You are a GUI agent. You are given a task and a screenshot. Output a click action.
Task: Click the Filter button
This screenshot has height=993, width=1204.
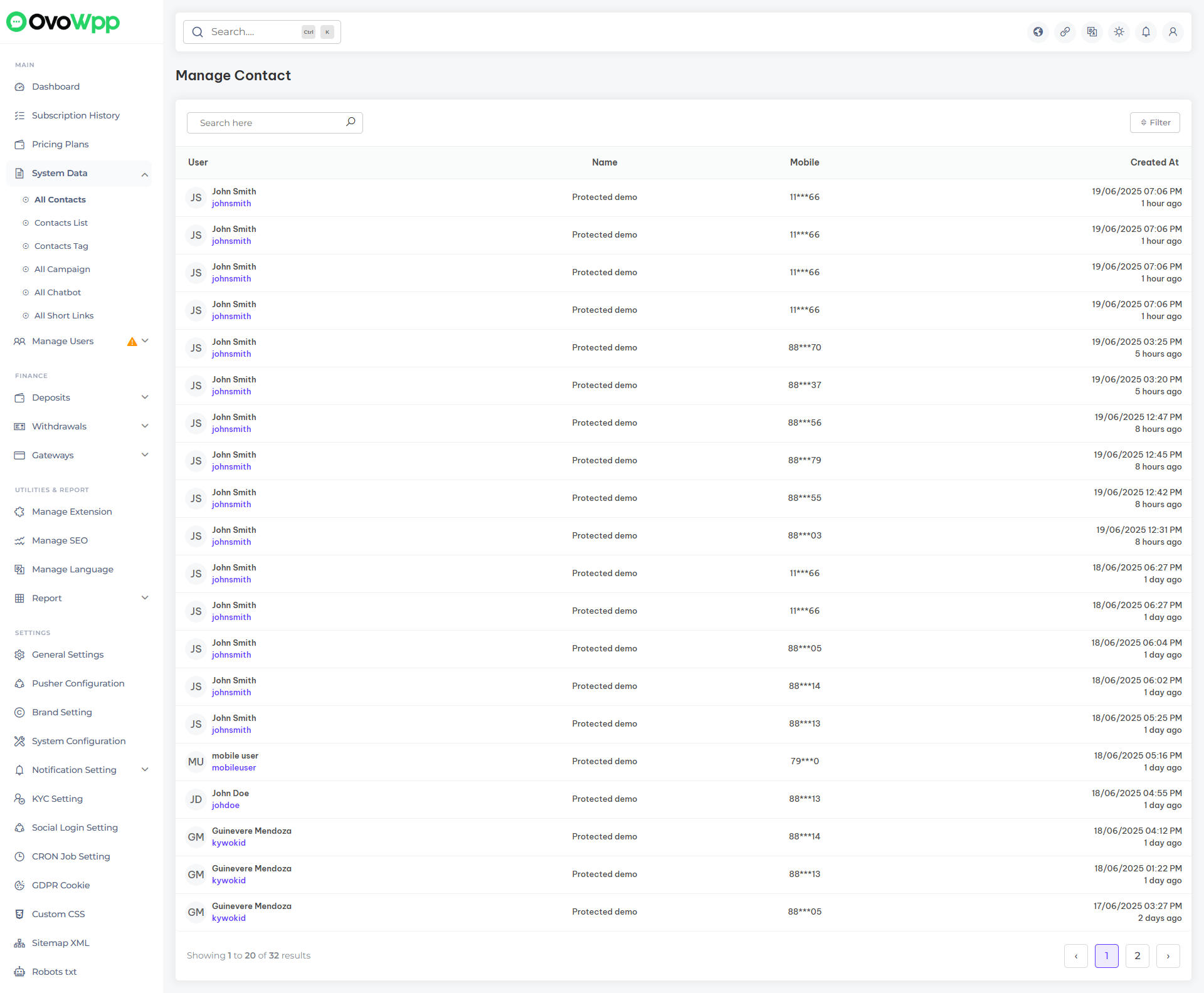coord(1155,123)
